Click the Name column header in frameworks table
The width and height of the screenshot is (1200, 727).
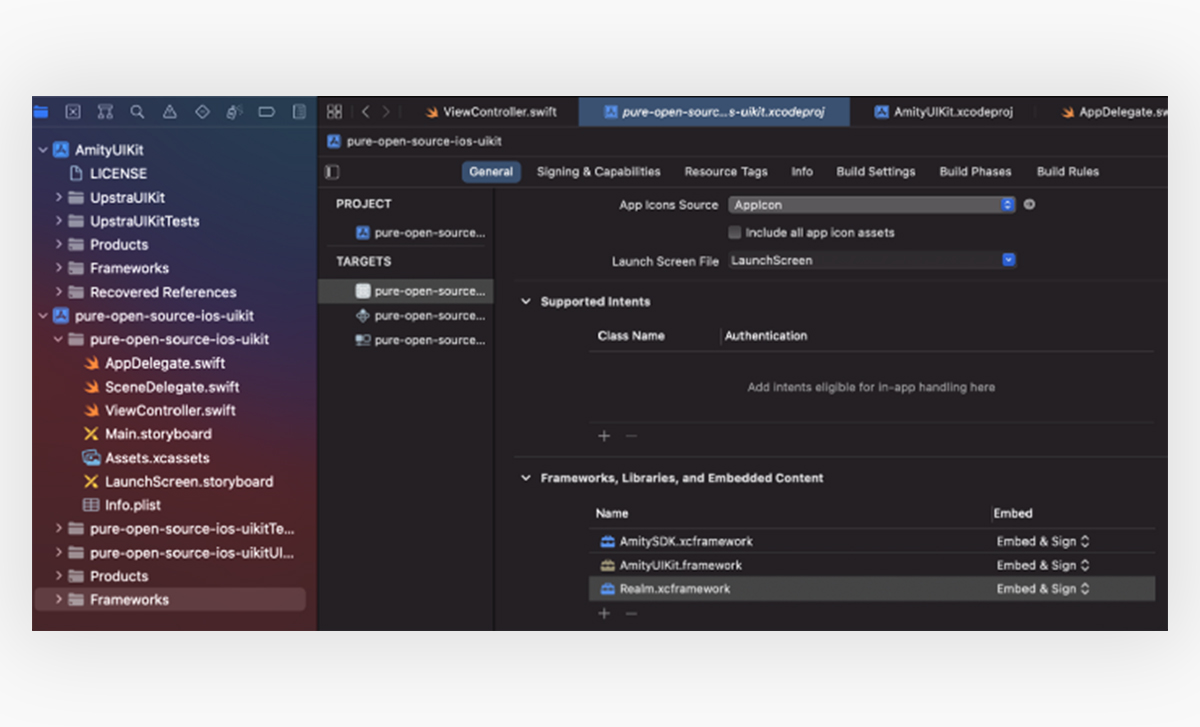click(612, 513)
